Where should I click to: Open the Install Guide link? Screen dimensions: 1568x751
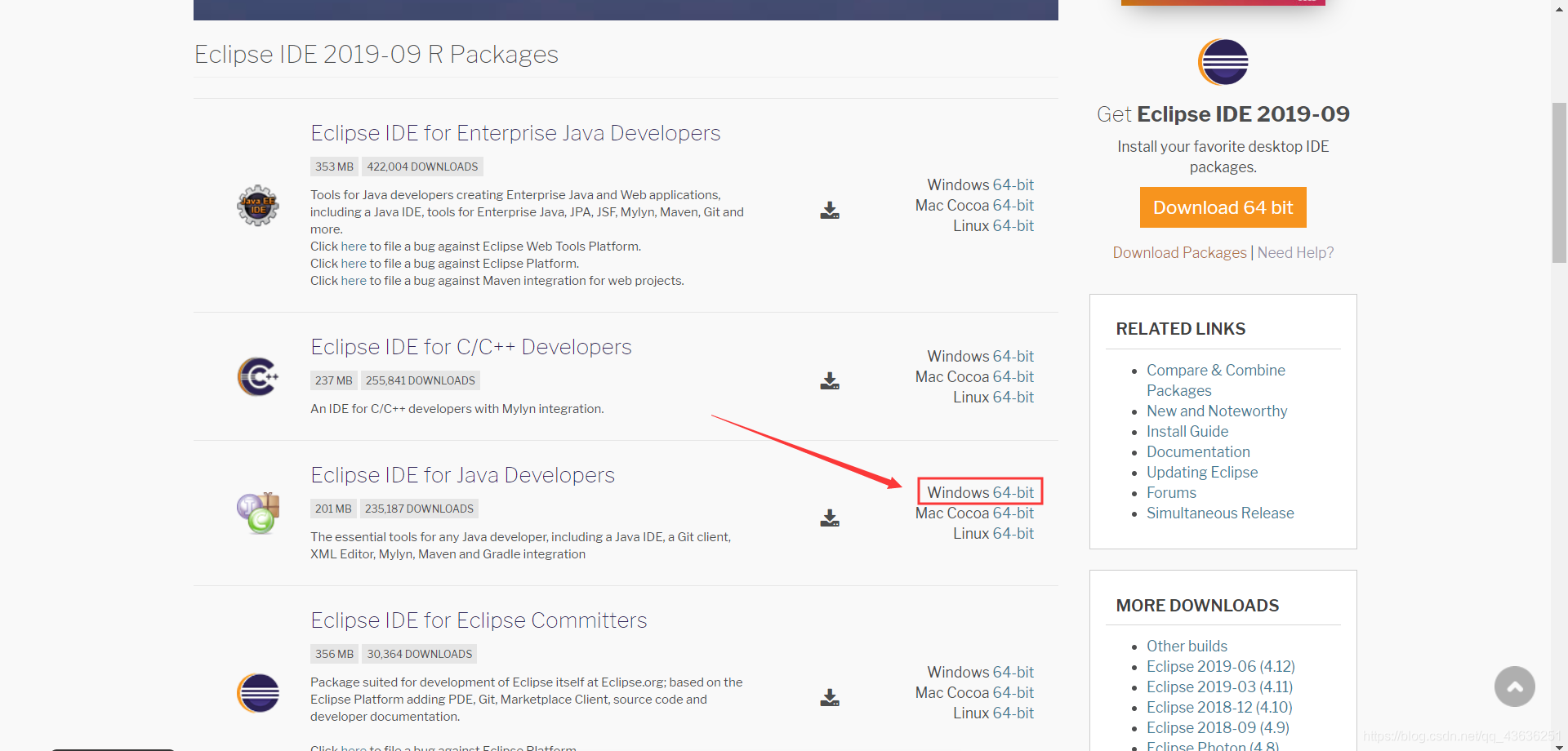tap(1187, 432)
